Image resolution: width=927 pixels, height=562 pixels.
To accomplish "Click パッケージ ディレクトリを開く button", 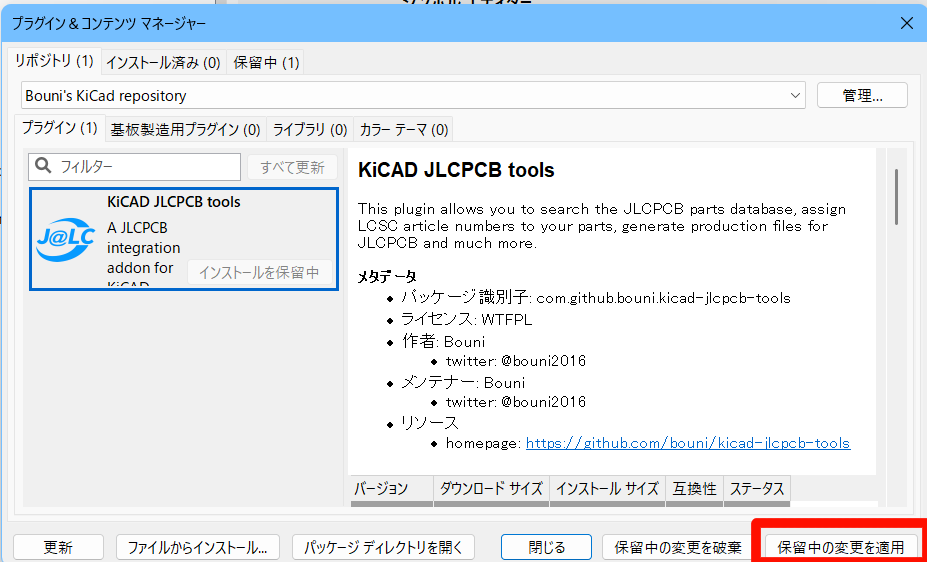I will (x=384, y=547).
